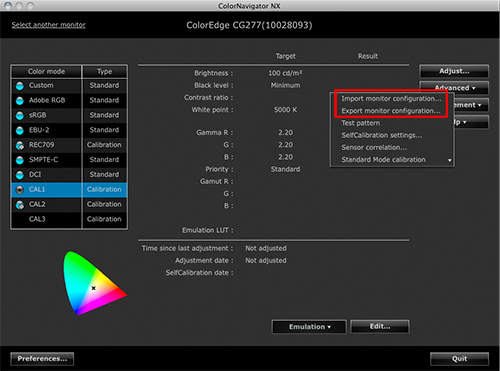Click the Custom color mode icon
The height and width of the screenshot is (371, 500).
20,86
